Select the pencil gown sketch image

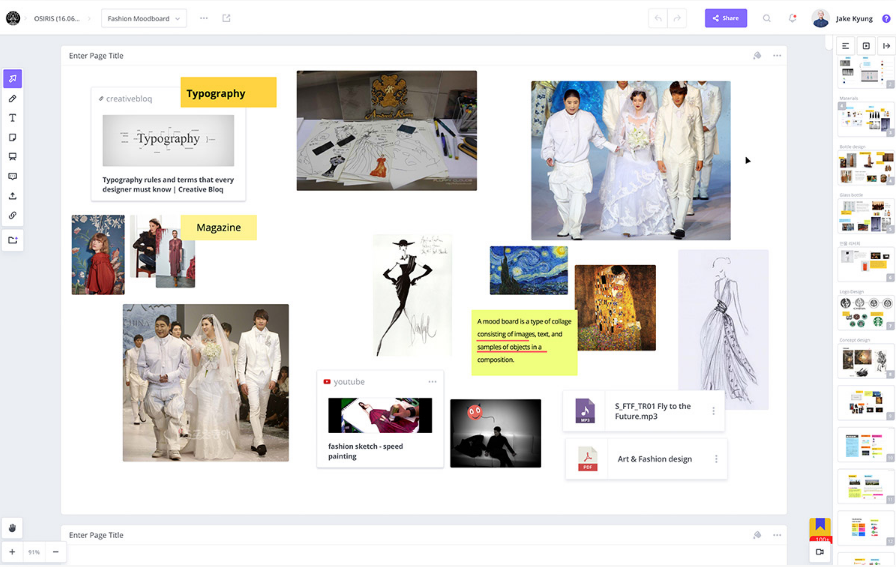pos(723,329)
